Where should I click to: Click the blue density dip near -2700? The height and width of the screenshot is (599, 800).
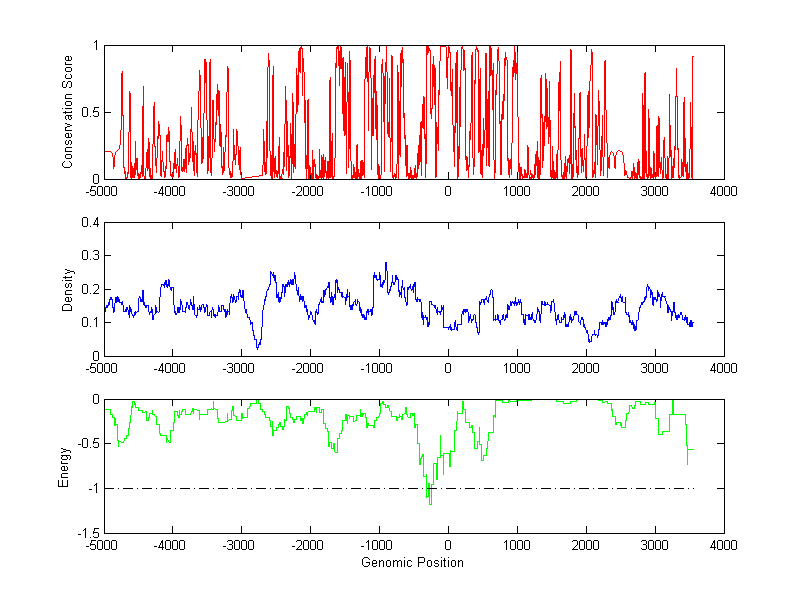(258, 346)
